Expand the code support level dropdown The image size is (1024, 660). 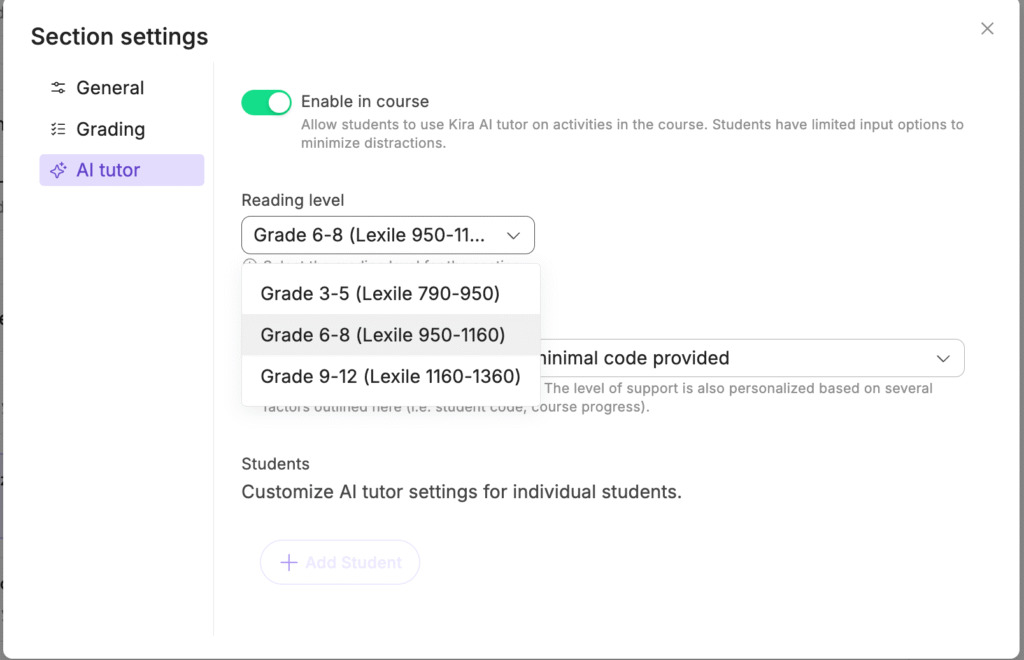(750, 358)
